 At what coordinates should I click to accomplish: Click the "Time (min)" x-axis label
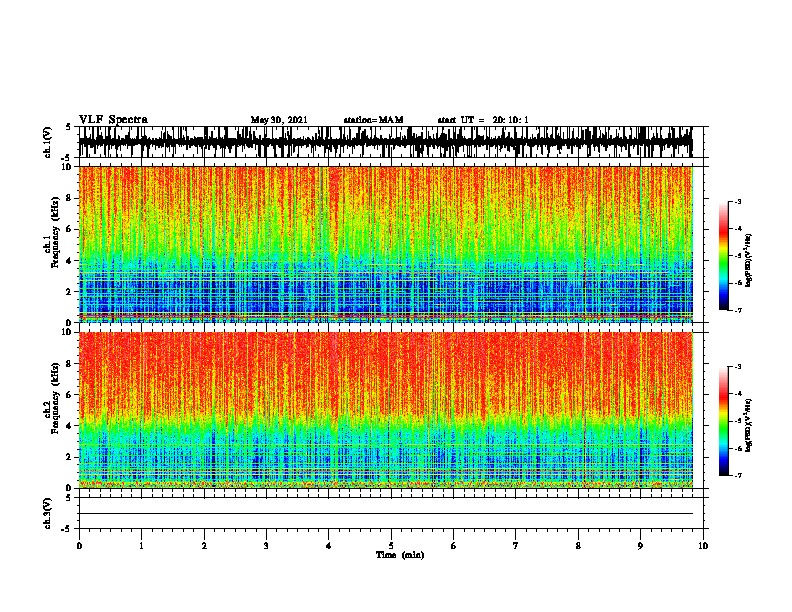(x=400, y=555)
